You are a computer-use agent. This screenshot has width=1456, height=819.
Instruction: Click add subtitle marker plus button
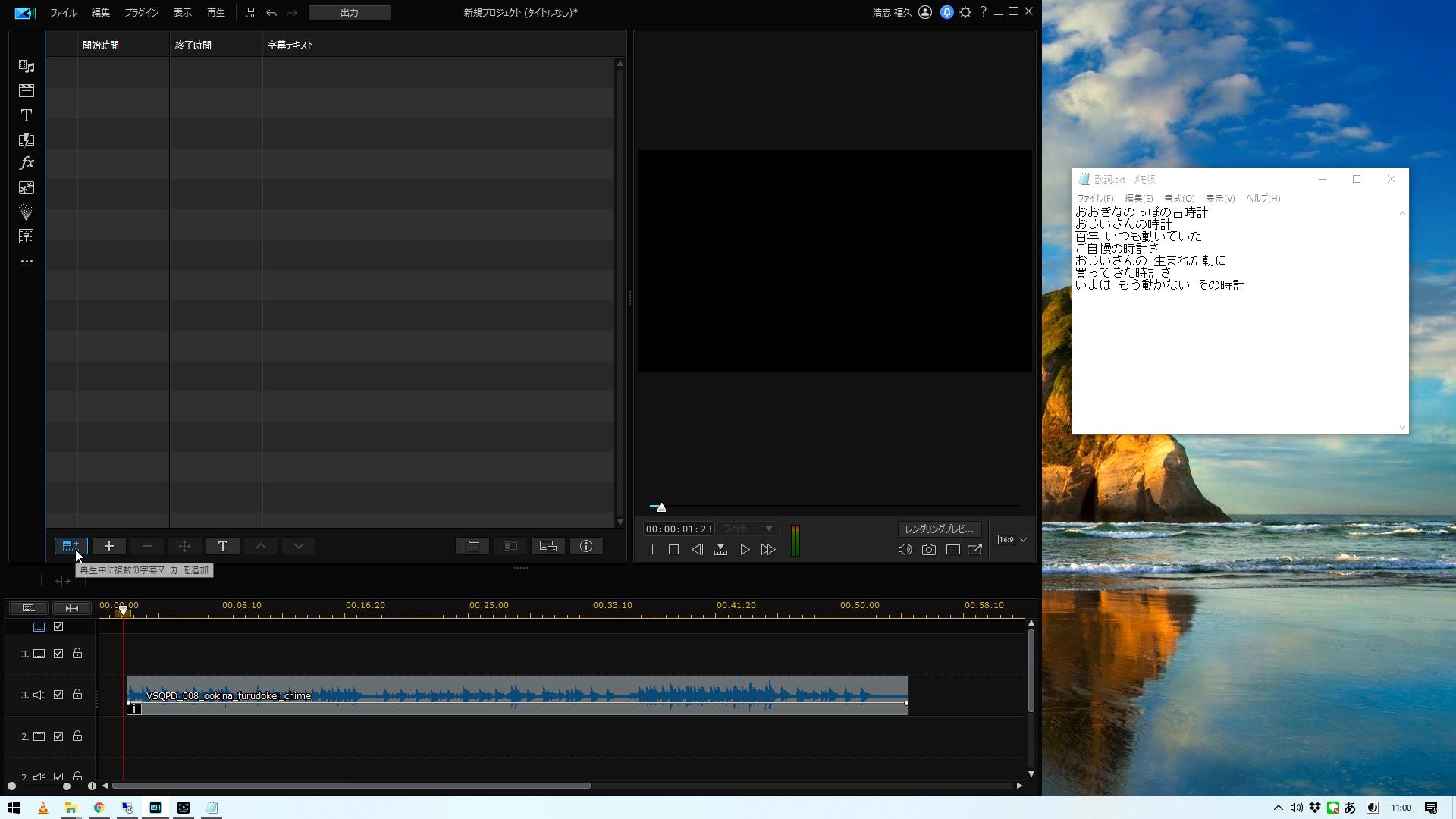click(x=108, y=546)
